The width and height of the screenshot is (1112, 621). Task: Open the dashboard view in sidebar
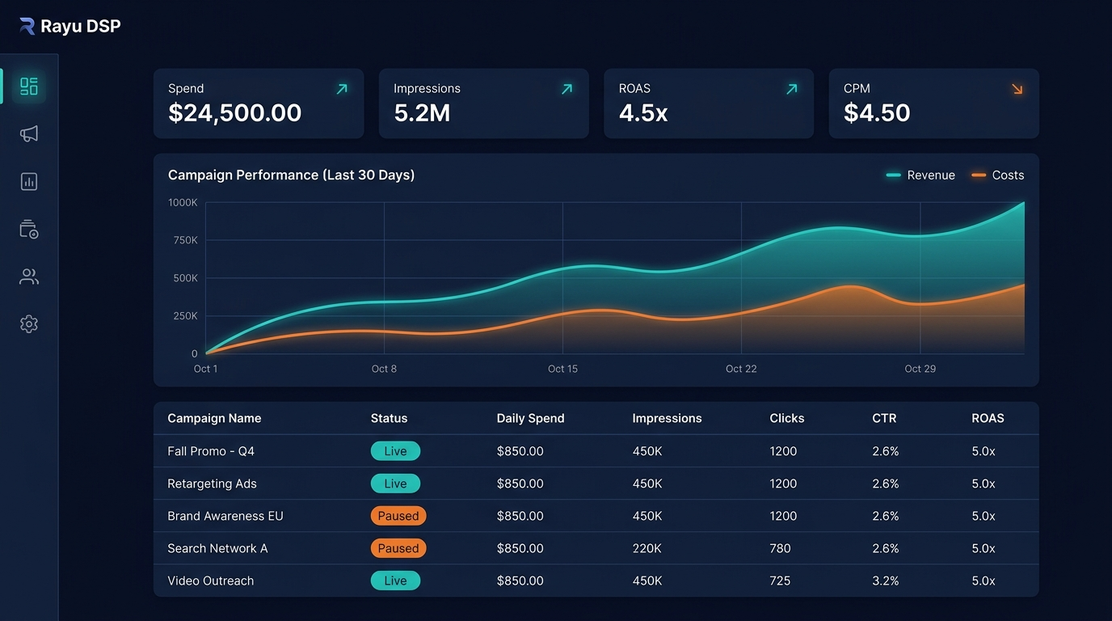point(29,86)
